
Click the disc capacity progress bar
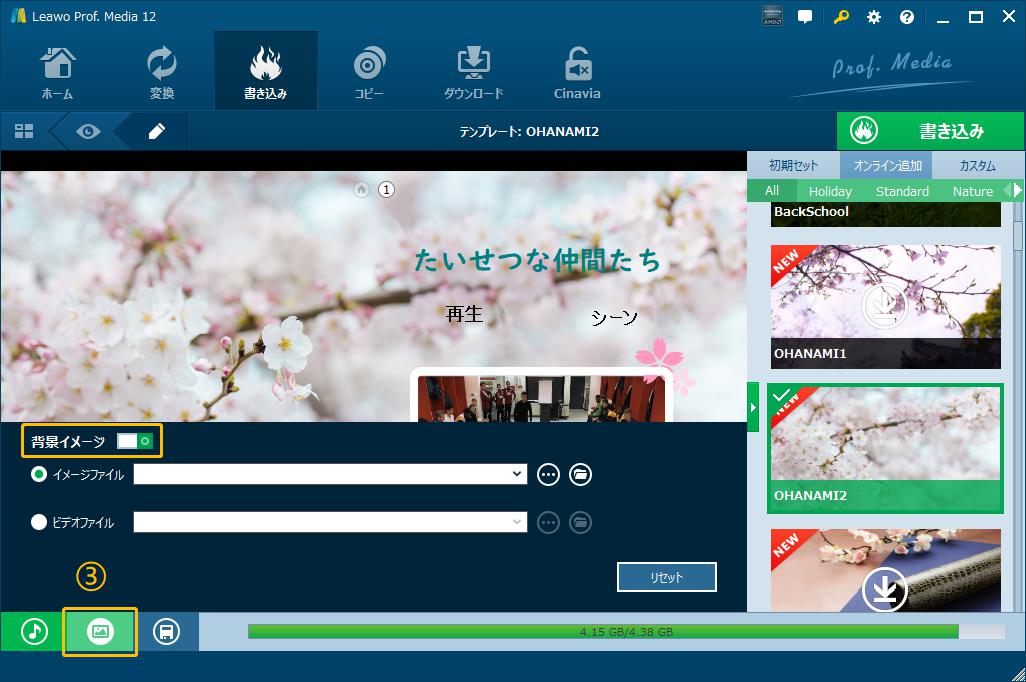click(x=626, y=632)
